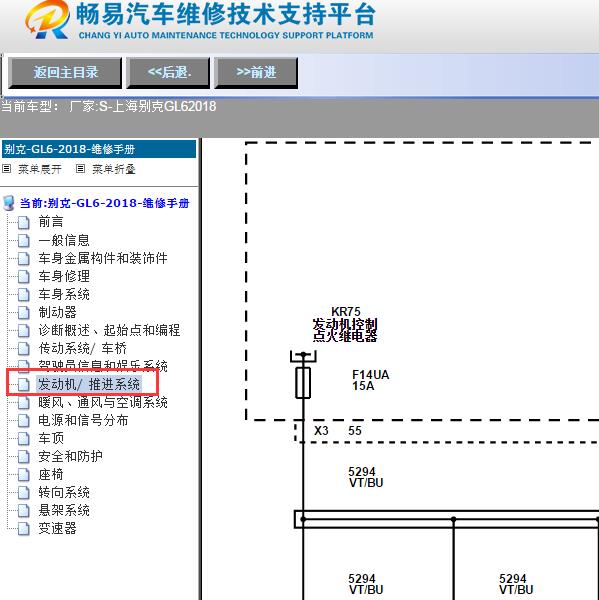599x600 pixels.
Task: Click the page icon beside 悬架系统
Action: 24,510
